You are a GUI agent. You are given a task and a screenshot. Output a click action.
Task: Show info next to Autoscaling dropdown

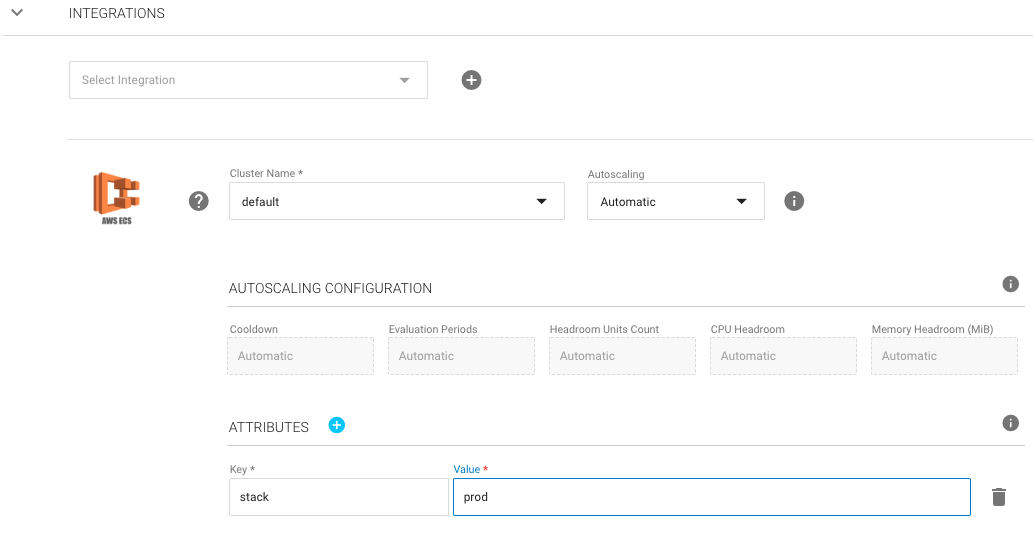tap(794, 201)
